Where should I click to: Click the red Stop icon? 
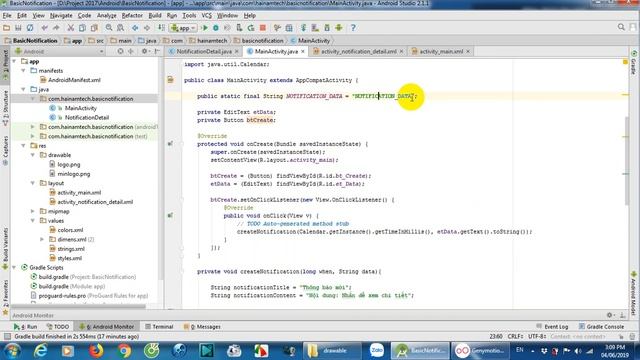(x=263, y=28)
